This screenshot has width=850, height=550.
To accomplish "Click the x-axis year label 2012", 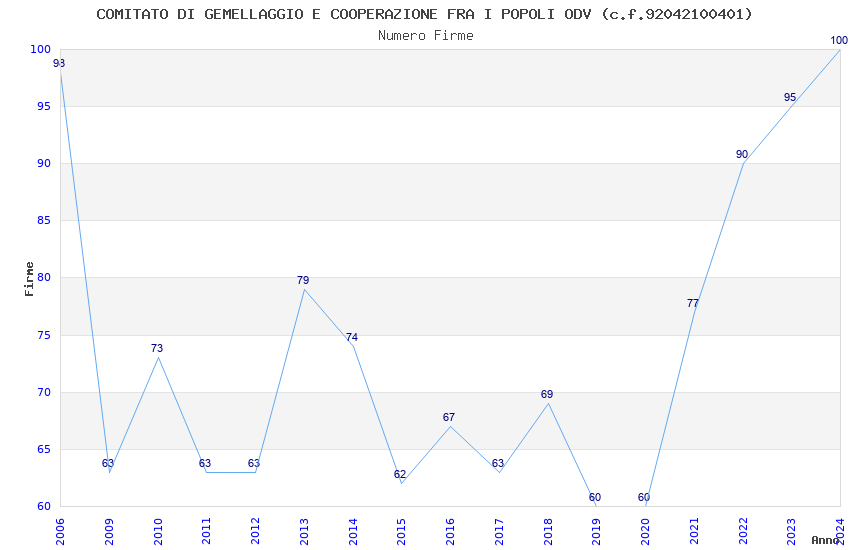I will (255, 531).
